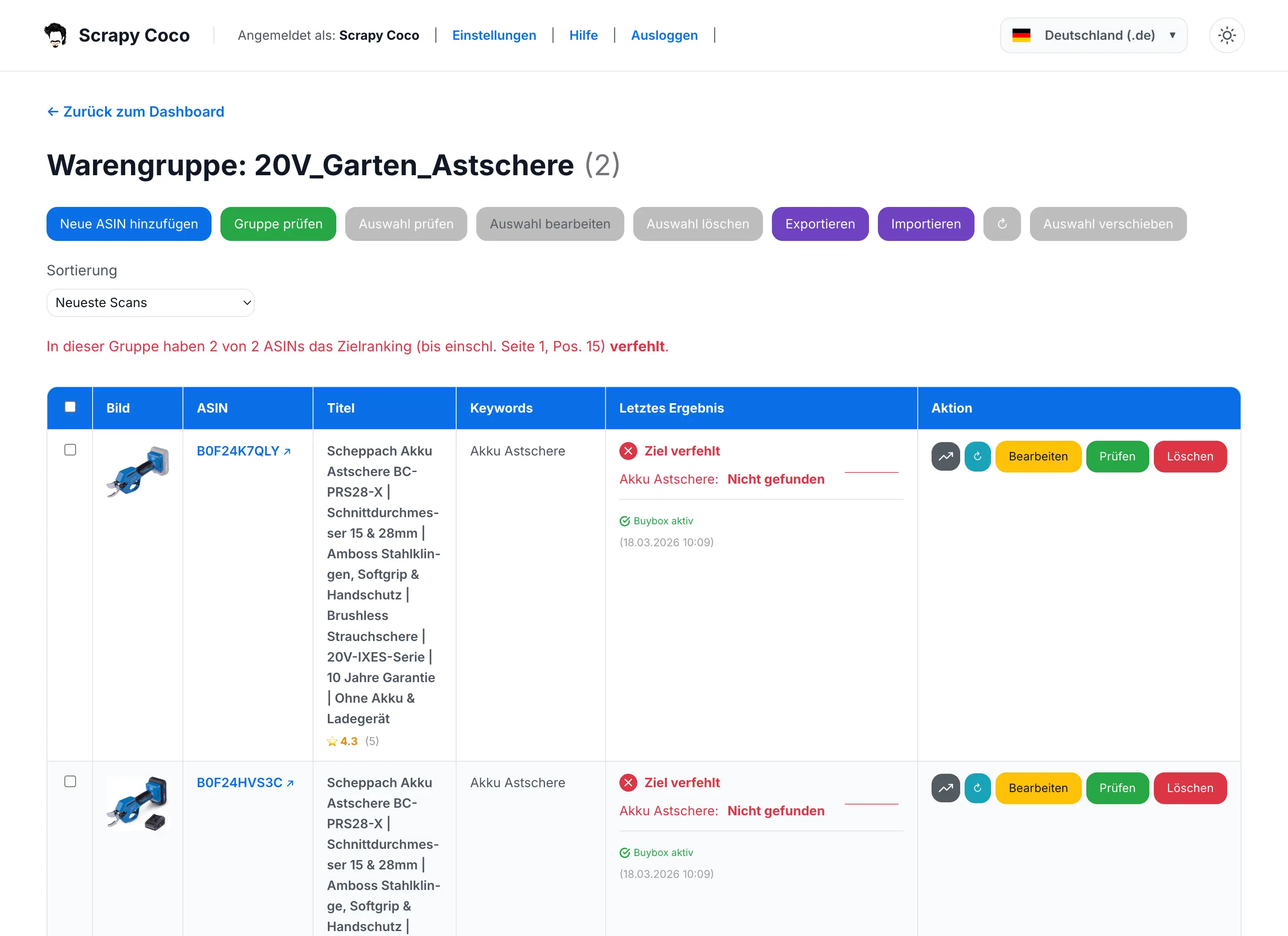
Task: Click the Auswahl verschieben button
Action: [x=1108, y=223]
